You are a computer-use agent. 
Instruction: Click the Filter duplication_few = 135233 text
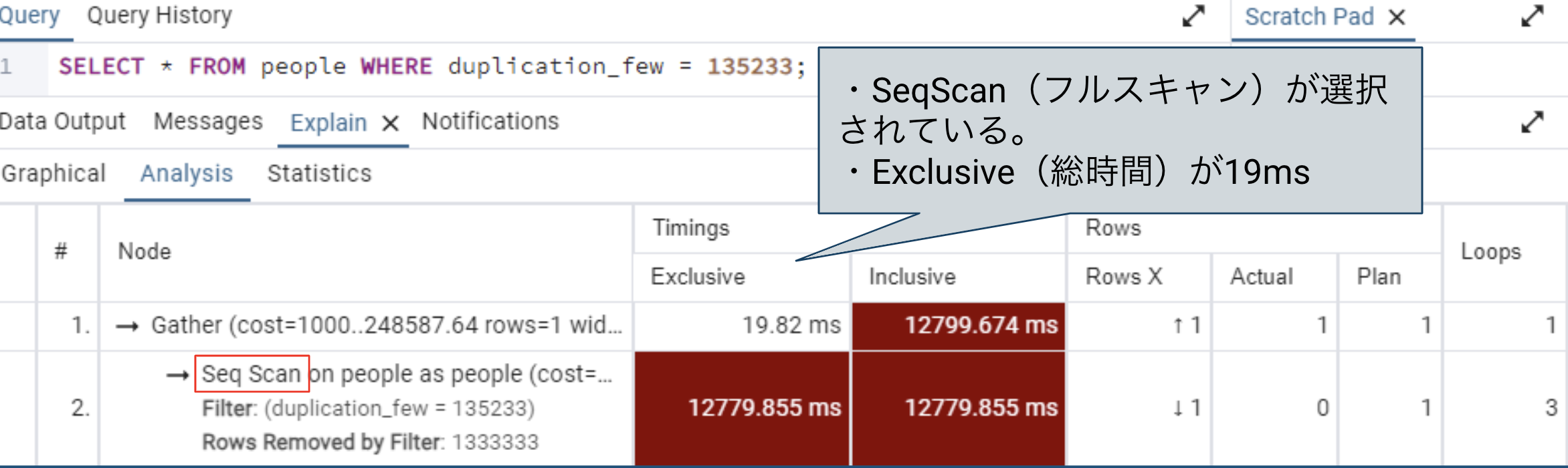coord(368,408)
